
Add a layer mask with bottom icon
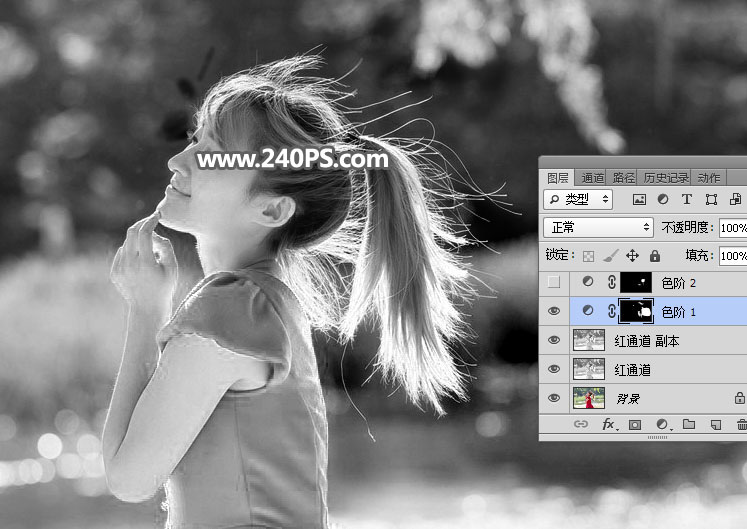635,425
